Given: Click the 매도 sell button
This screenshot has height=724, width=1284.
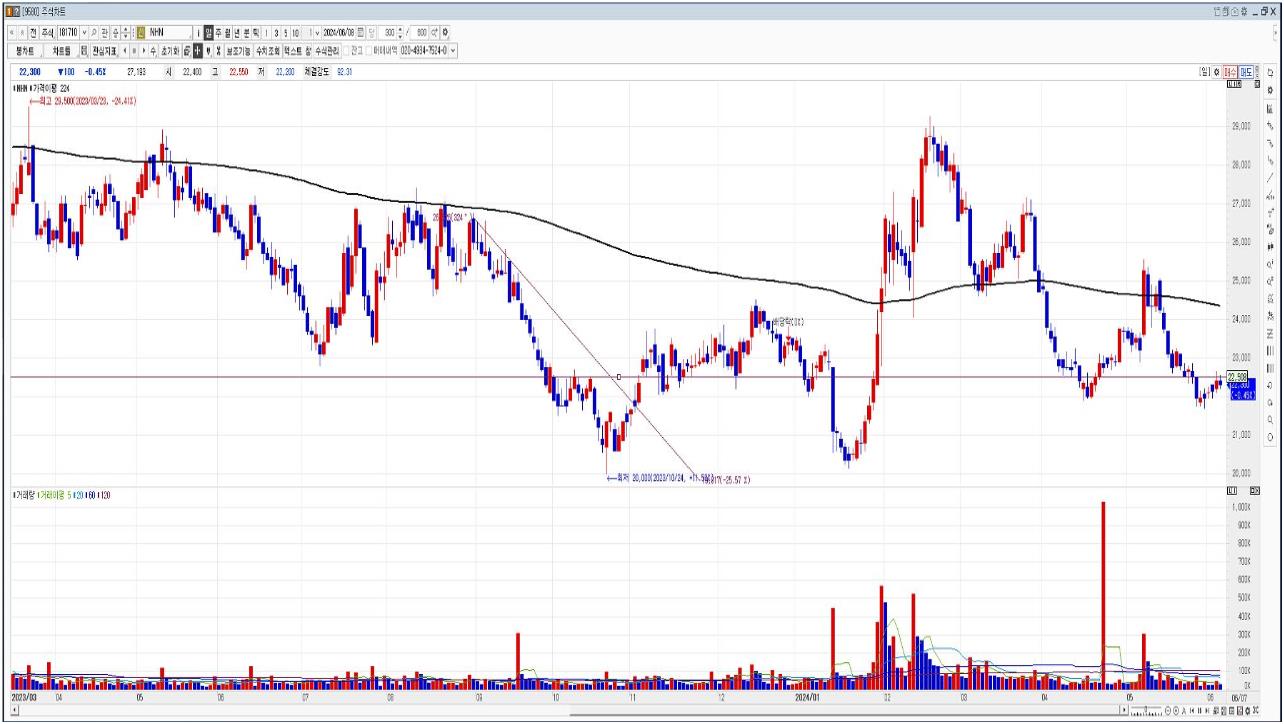Looking at the screenshot, I should [x=1246, y=72].
